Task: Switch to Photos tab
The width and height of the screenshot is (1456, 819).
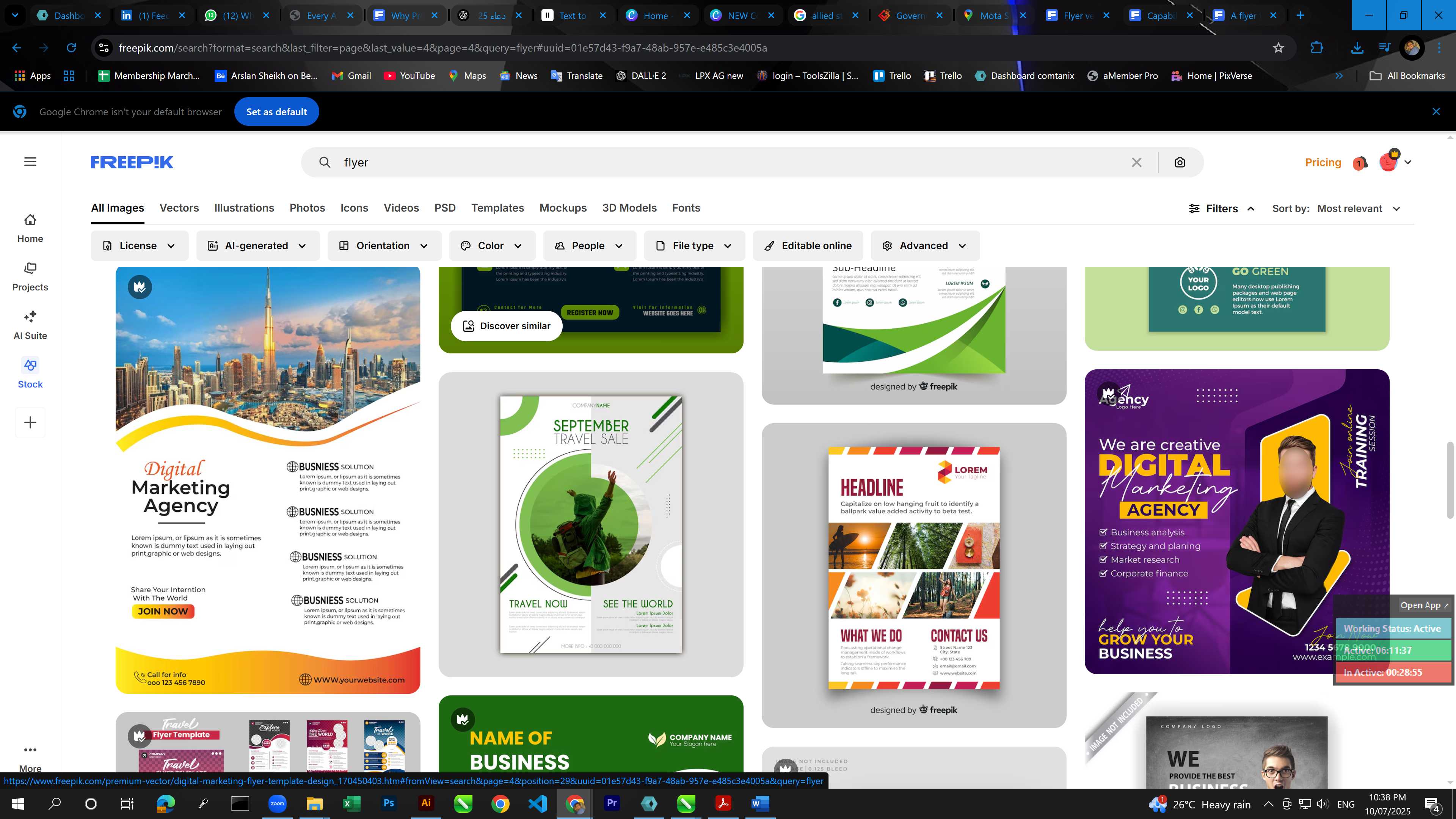Action: point(307,208)
